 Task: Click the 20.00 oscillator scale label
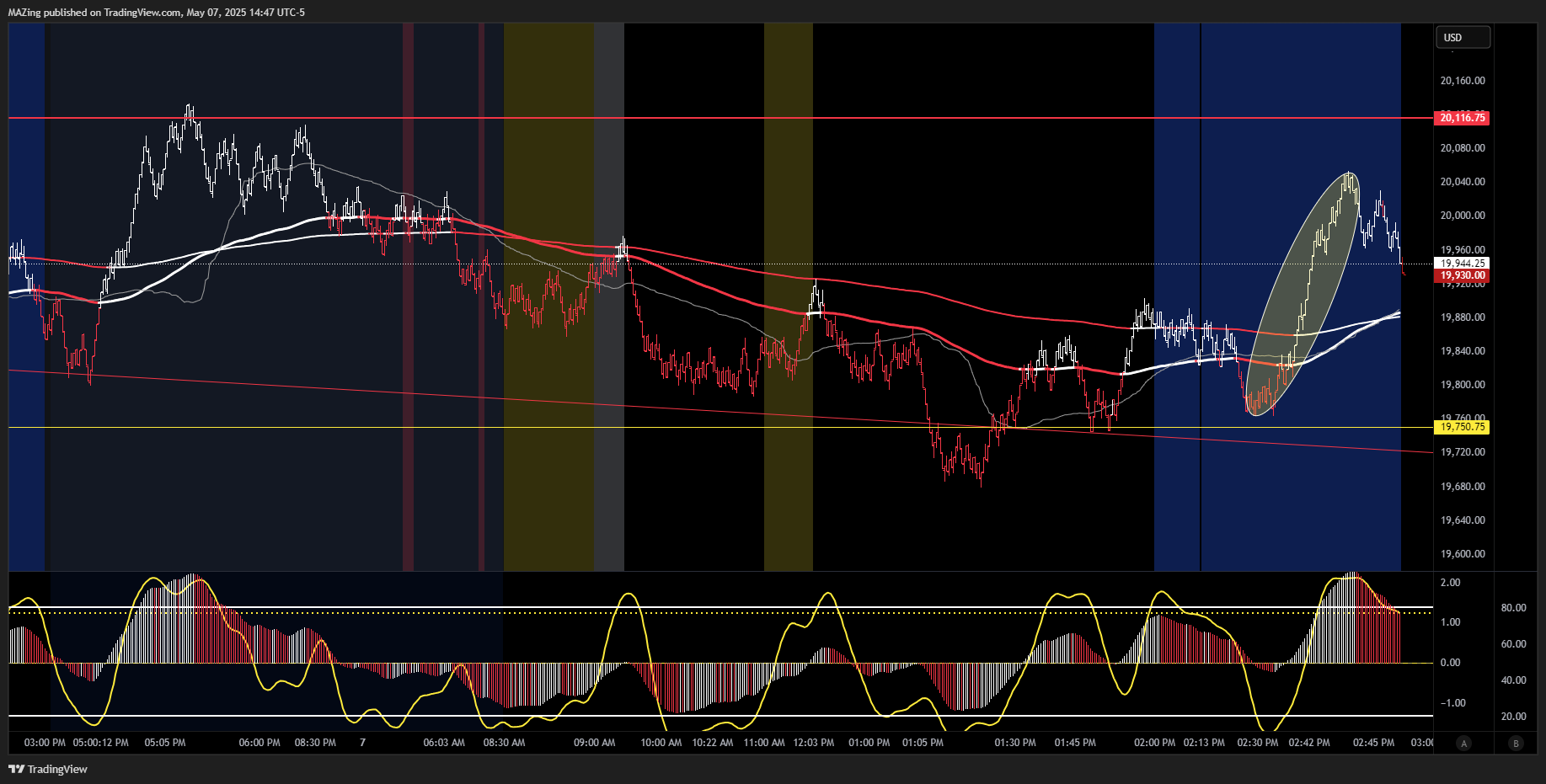pos(1514,717)
